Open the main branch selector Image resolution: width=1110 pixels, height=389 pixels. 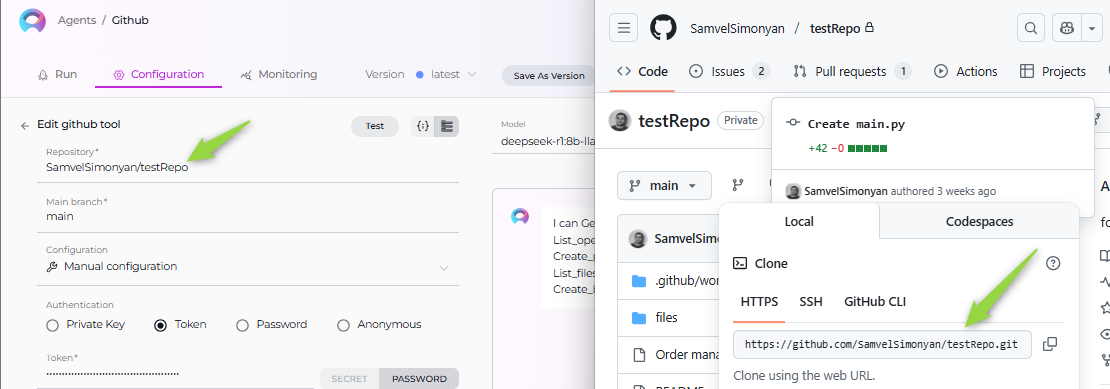pyautogui.click(x=664, y=185)
